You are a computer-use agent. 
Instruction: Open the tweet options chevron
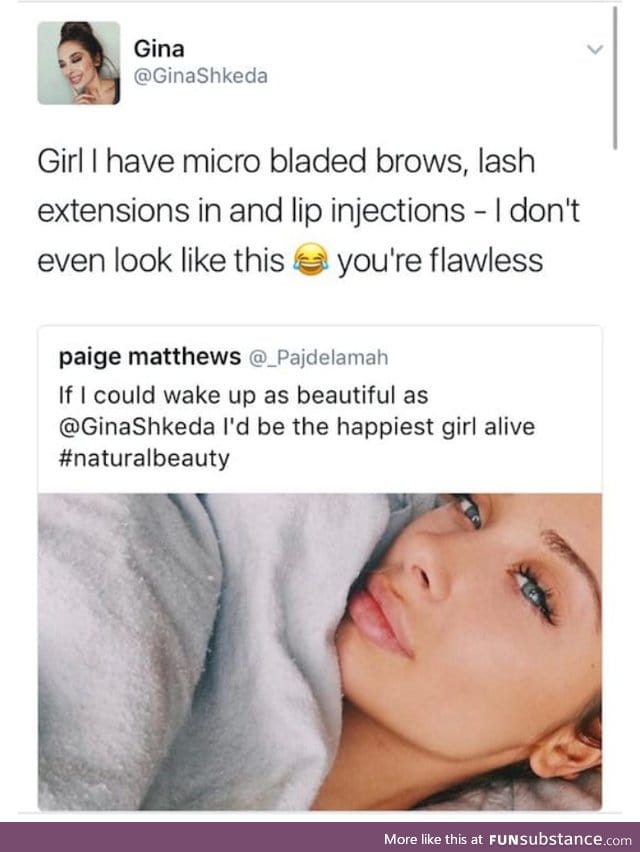pyautogui.click(x=597, y=47)
